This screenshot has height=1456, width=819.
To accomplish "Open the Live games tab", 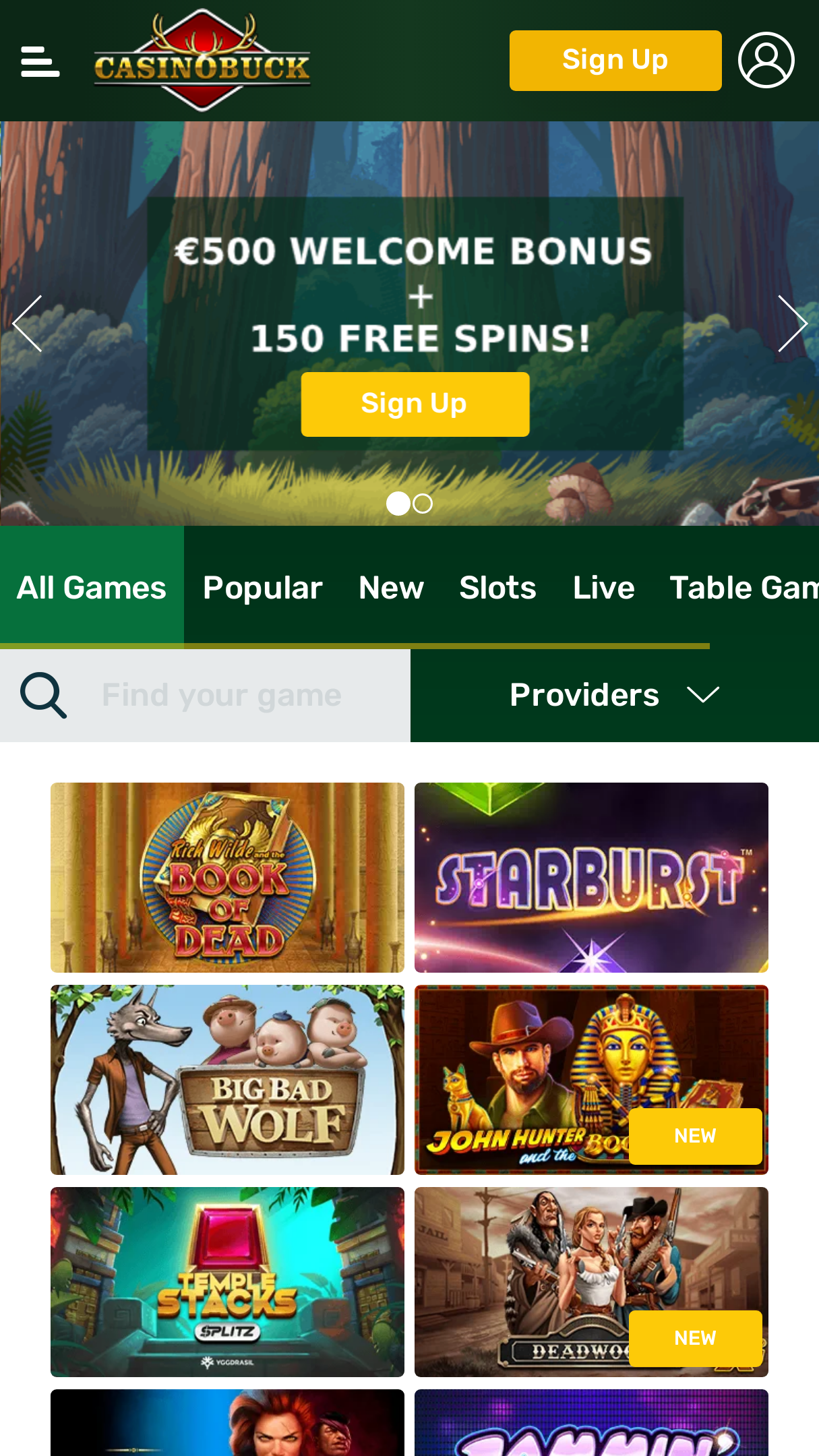I will point(603,587).
